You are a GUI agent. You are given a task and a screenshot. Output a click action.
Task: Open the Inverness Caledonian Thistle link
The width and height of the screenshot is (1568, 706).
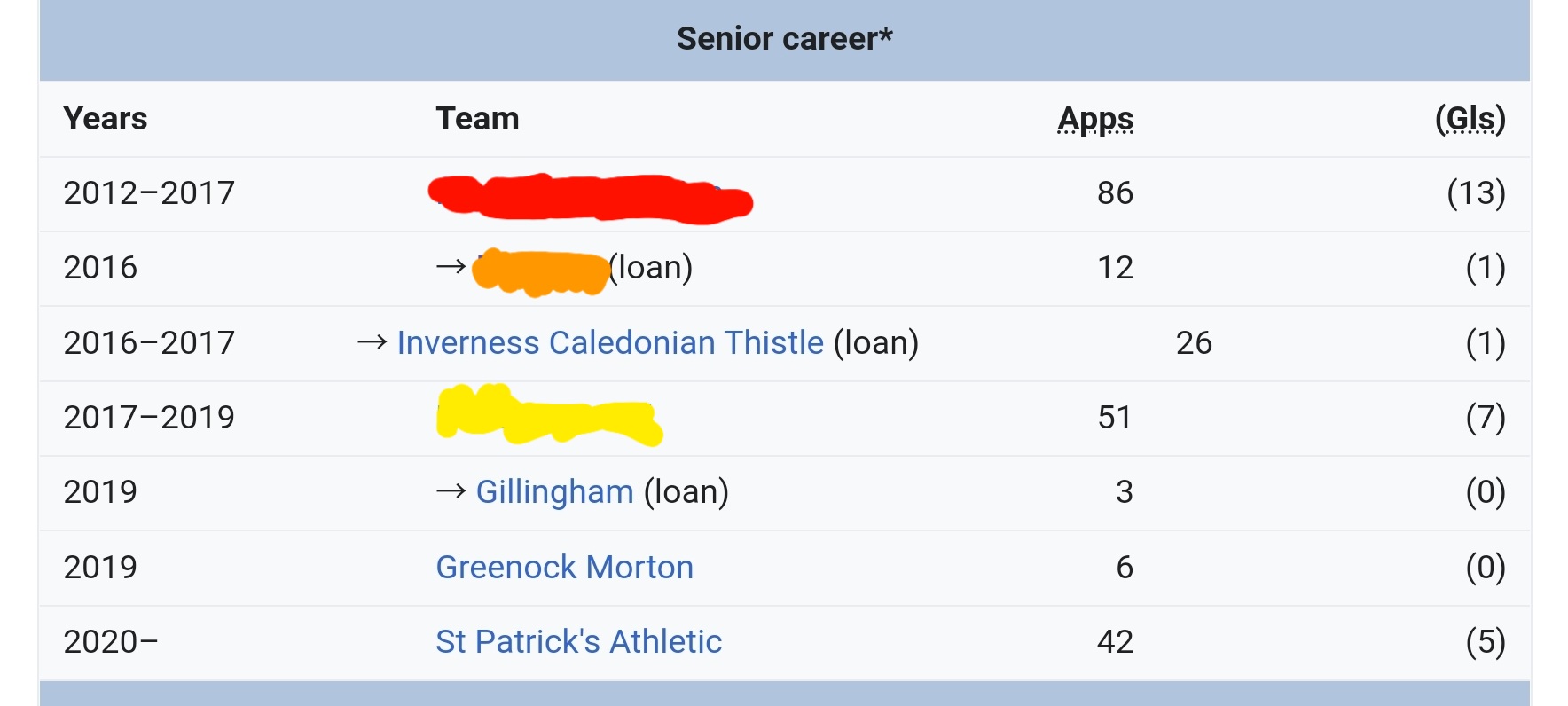[x=610, y=343]
